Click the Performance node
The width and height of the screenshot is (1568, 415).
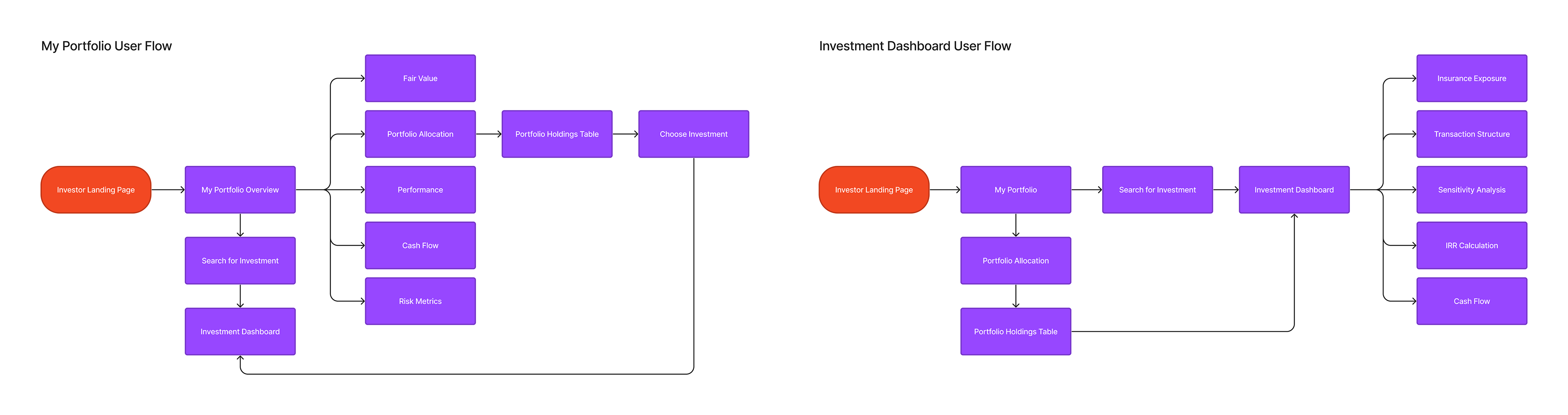420,190
